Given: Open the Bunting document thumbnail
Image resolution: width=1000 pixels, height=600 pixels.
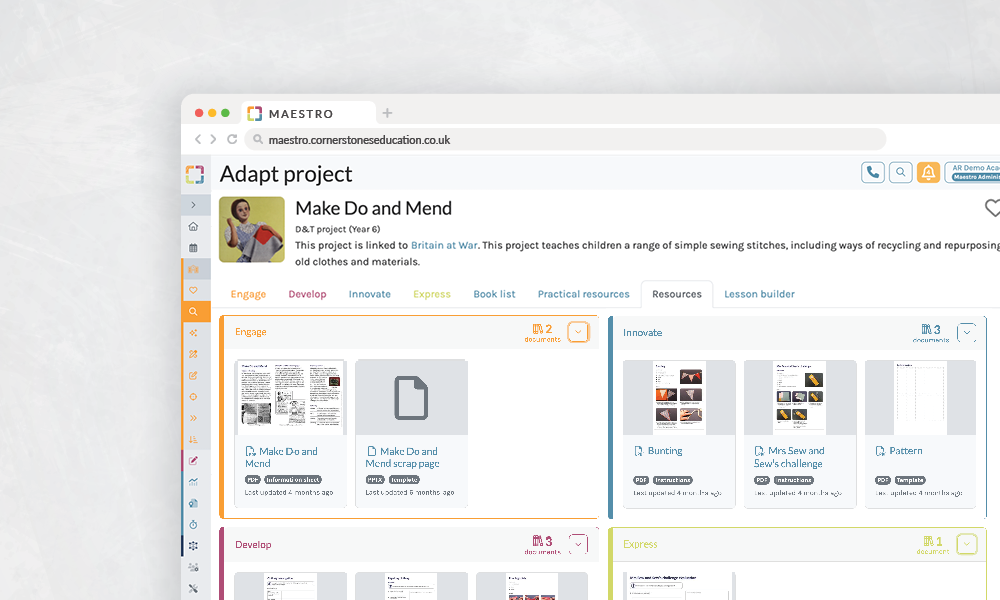Looking at the screenshot, I should 678,398.
